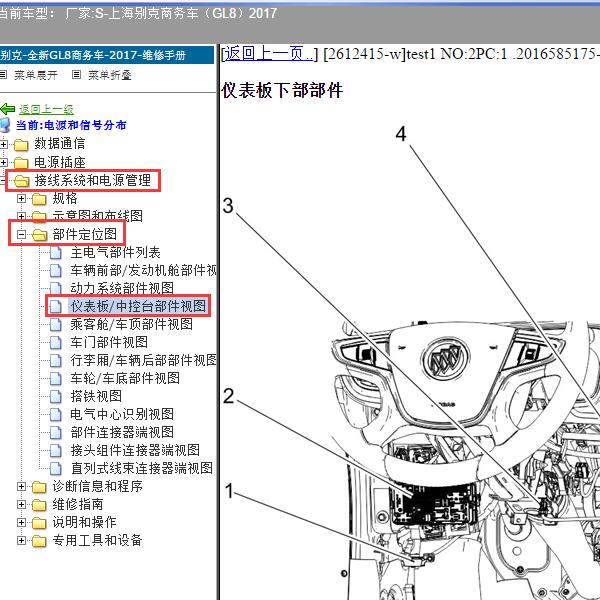Screen dimensions: 600x600
Task: Click the 部件定位图 open folder icon
Action: tap(39, 235)
